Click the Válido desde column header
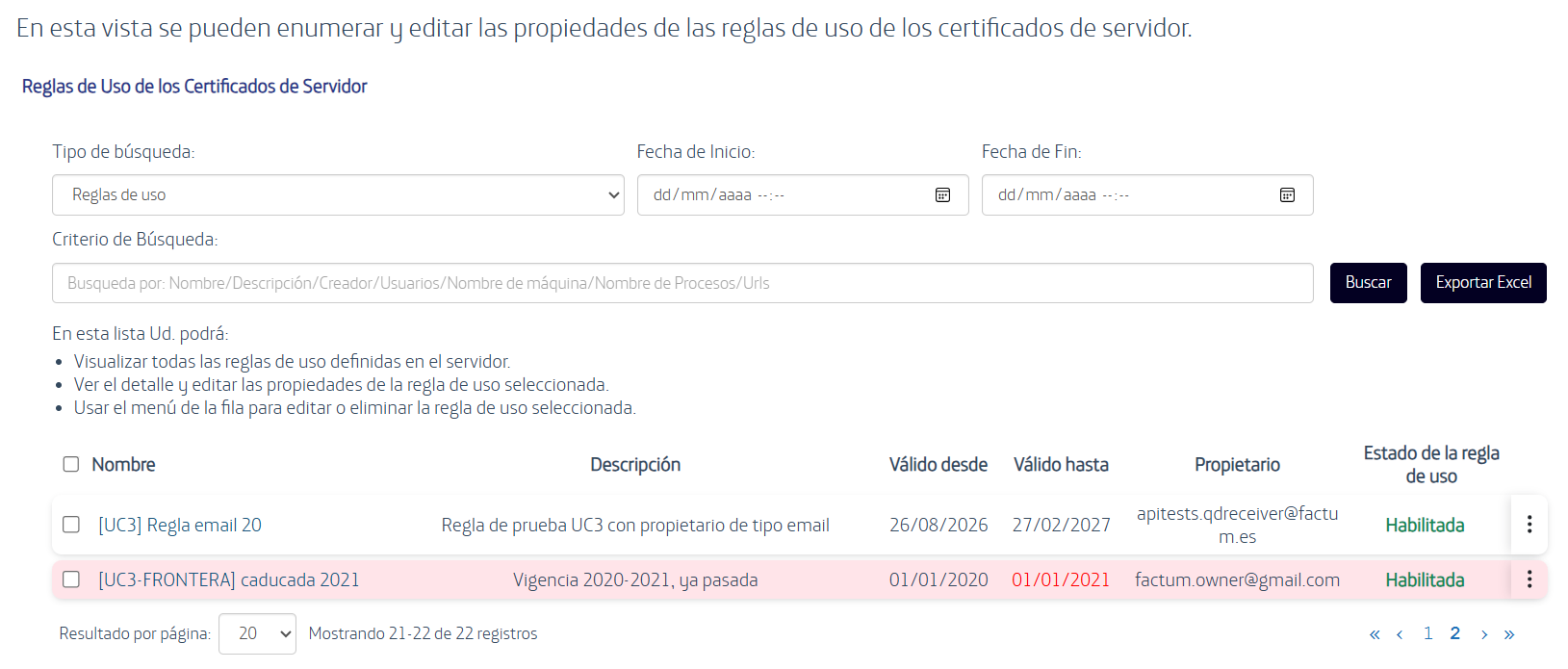The width and height of the screenshot is (1568, 669). 938,464
